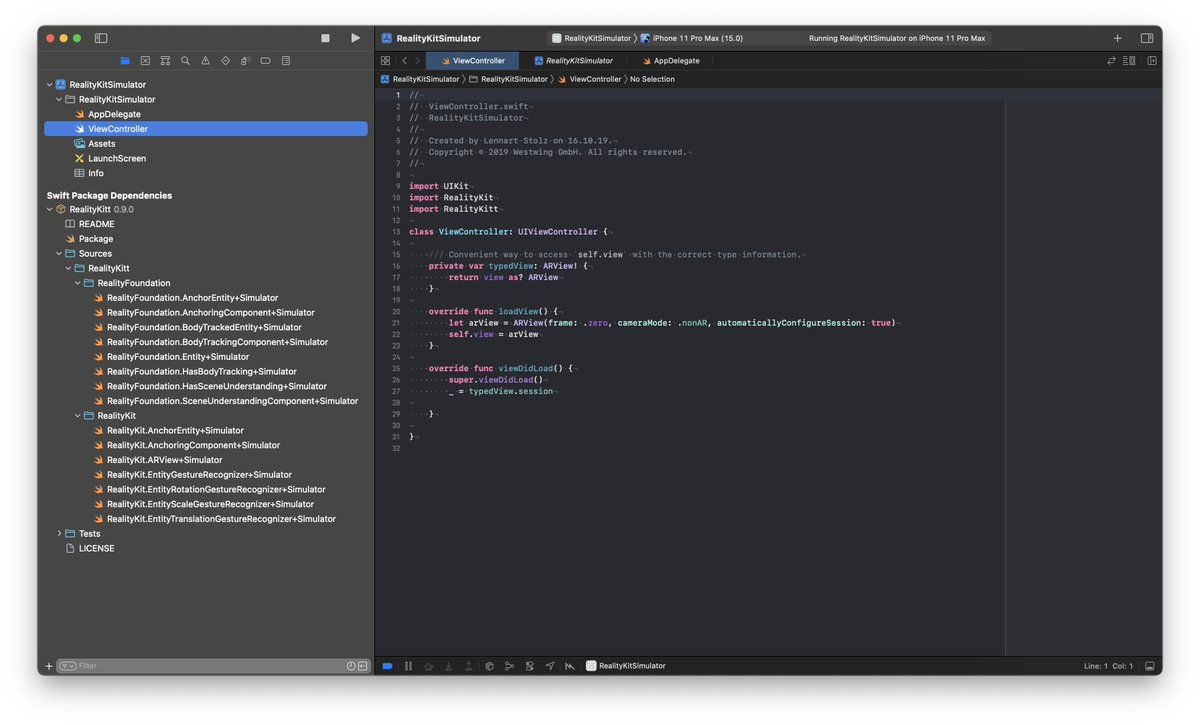The width and height of the screenshot is (1200, 725).
Task: Select the Assets catalog
Action: click(x=94, y=144)
